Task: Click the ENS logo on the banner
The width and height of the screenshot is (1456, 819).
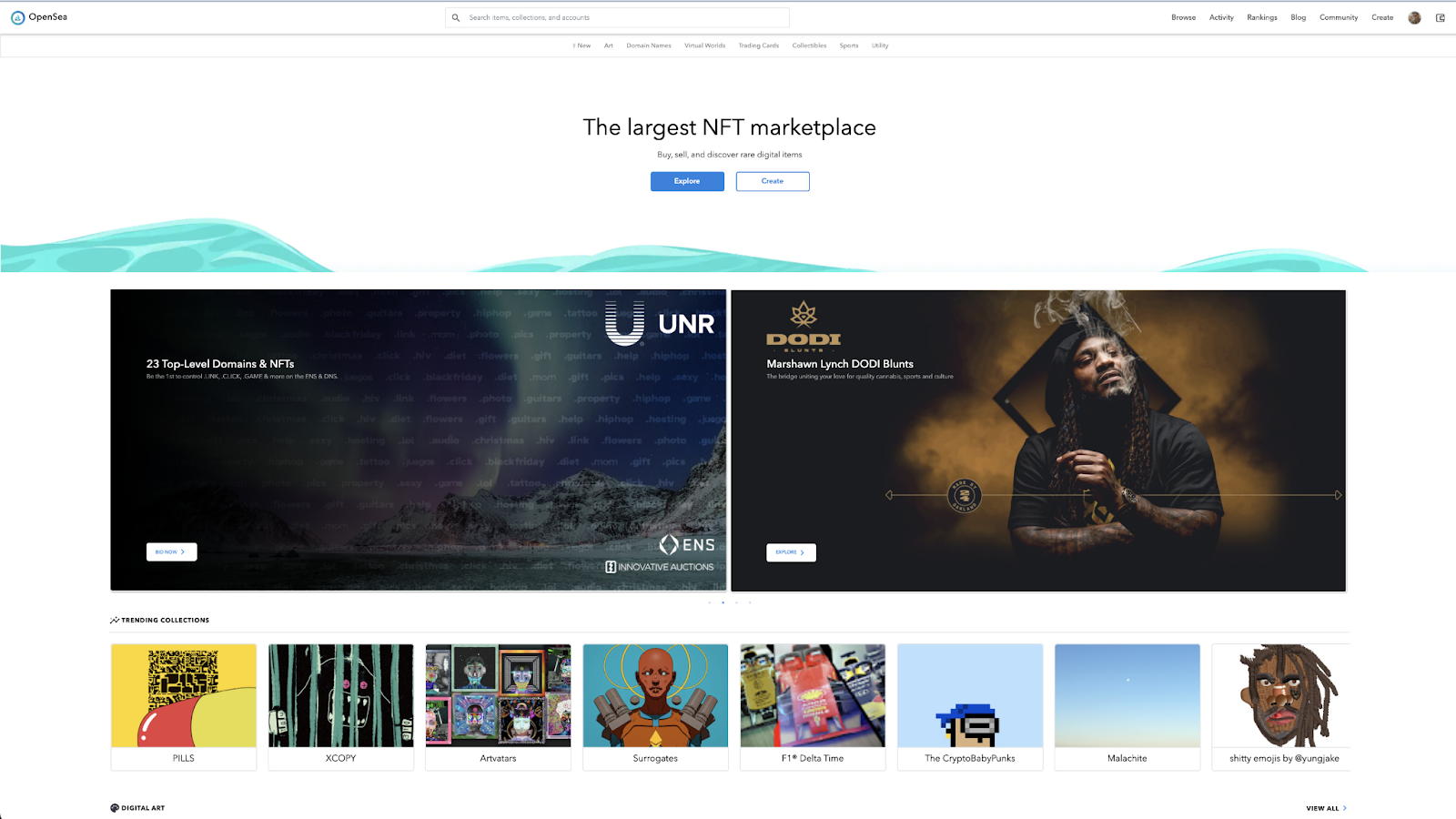Action: click(x=687, y=544)
